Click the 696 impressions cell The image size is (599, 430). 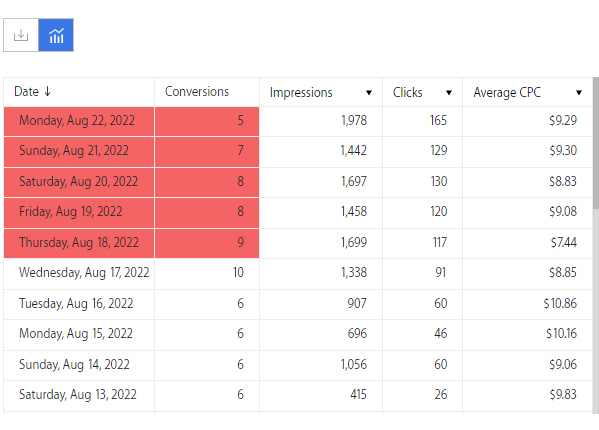(x=321, y=335)
